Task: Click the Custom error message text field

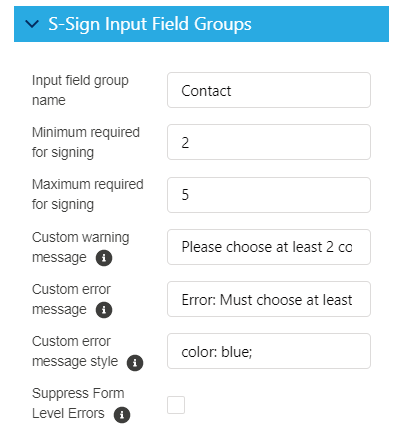Action: (269, 299)
